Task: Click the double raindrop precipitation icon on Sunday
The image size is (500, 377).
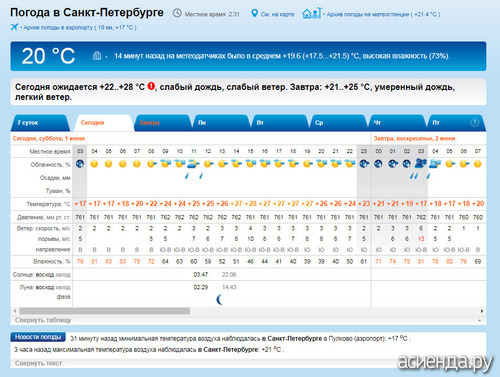Action: tap(414, 175)
